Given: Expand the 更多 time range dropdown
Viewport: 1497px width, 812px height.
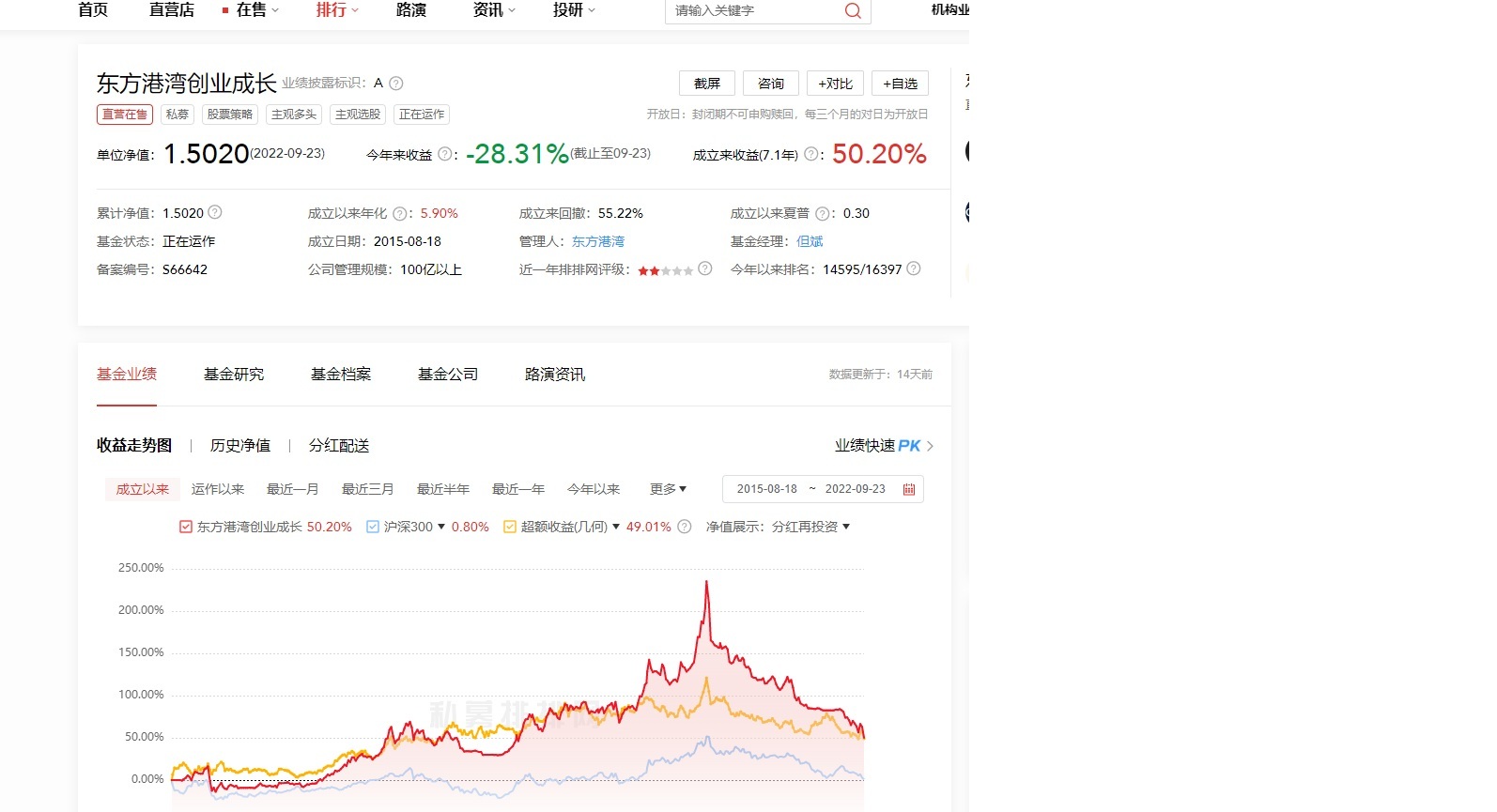Looking at the screenshot, I should coord(668,489).
